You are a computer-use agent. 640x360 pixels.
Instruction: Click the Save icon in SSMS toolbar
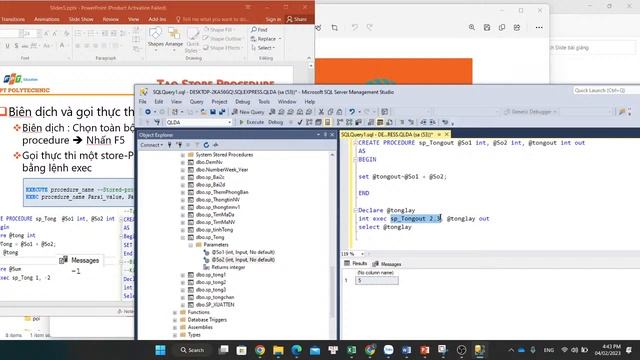point(213,112)
